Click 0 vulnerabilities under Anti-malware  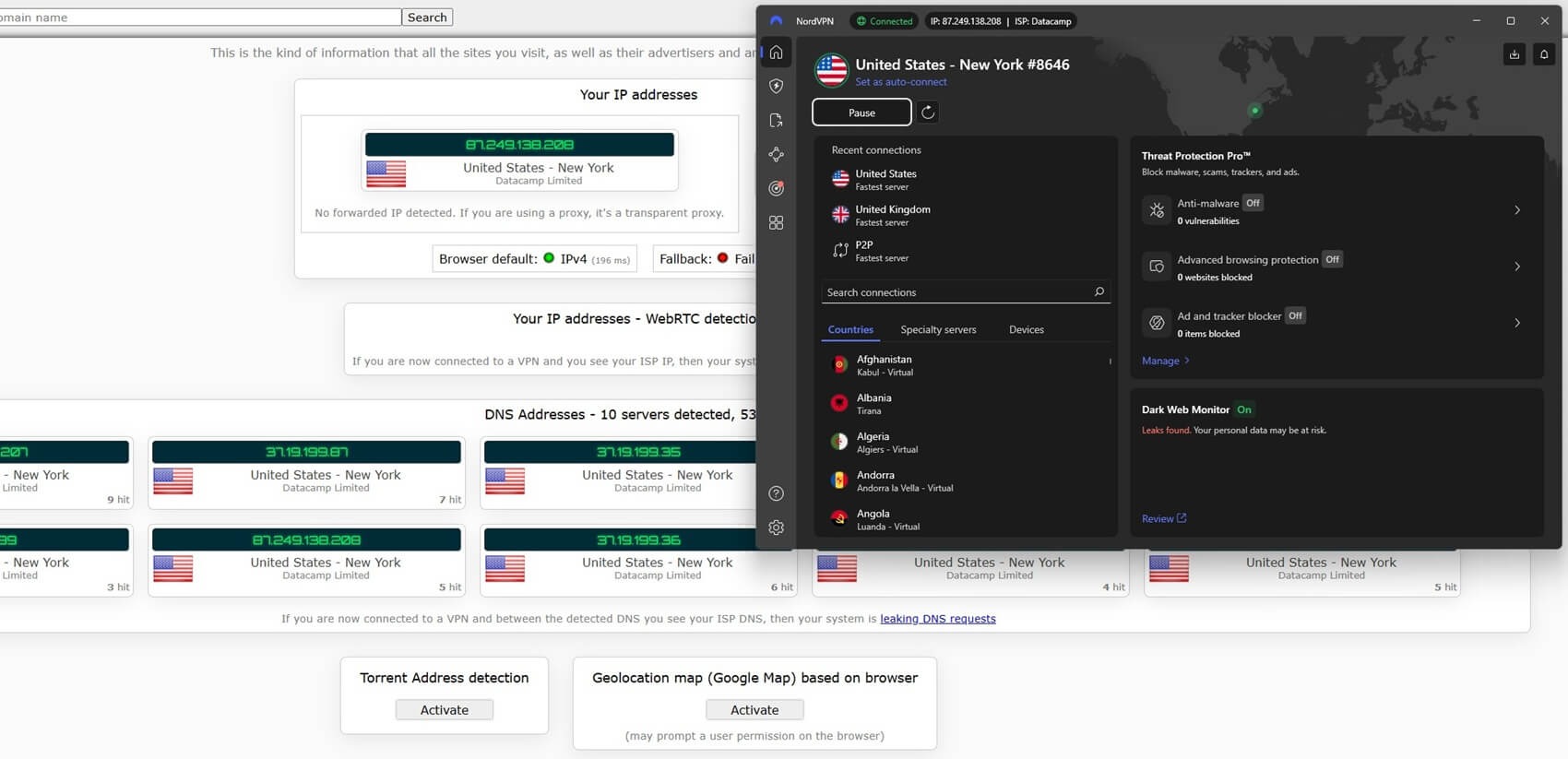click(1207, 221)
